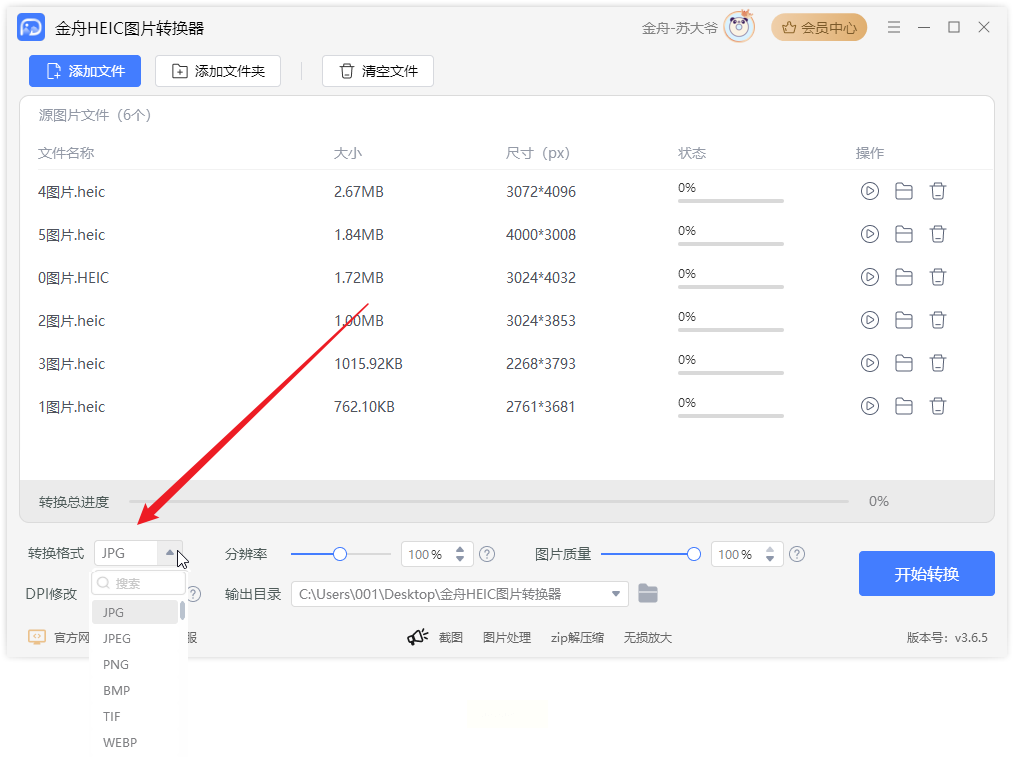This screenshot has height=757, width=1014.
Task: Click the format search field
Action: coord(138,583)
